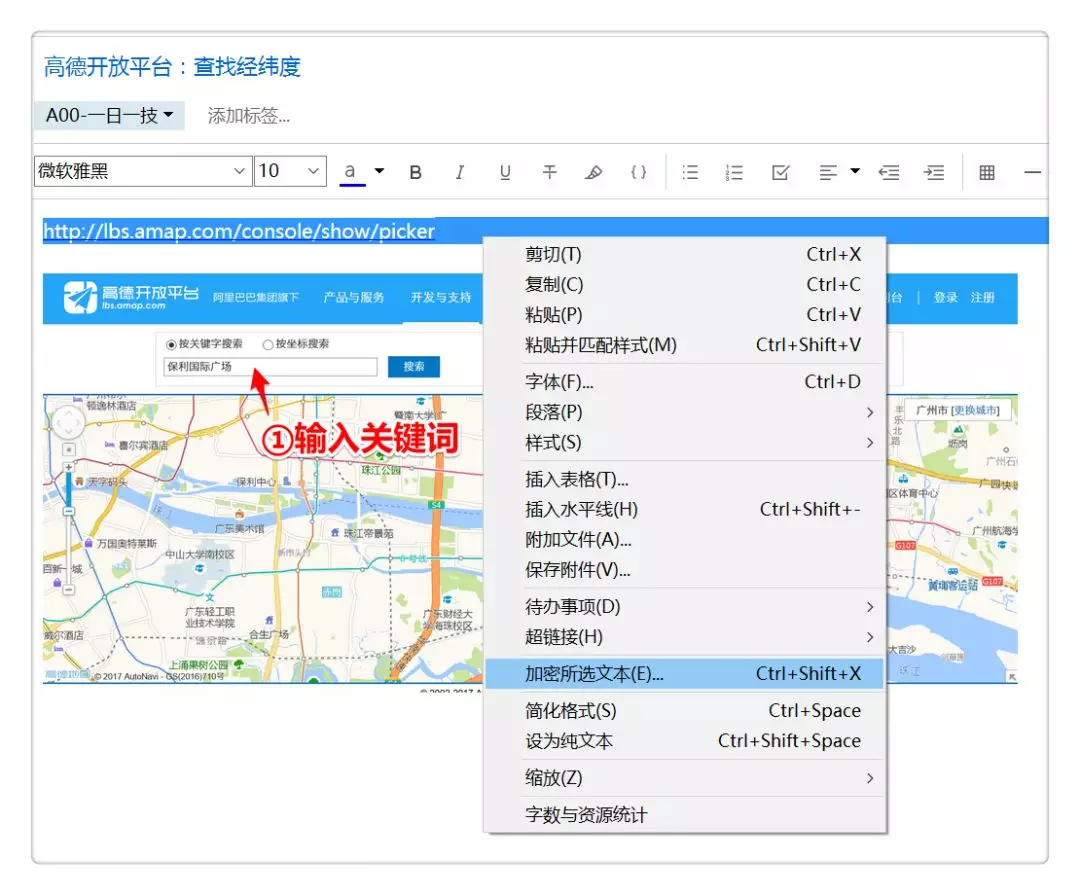Increase indent of paragraph
Screen dimensions: 1080x895
pyautogui.click(x=933, y=172)
